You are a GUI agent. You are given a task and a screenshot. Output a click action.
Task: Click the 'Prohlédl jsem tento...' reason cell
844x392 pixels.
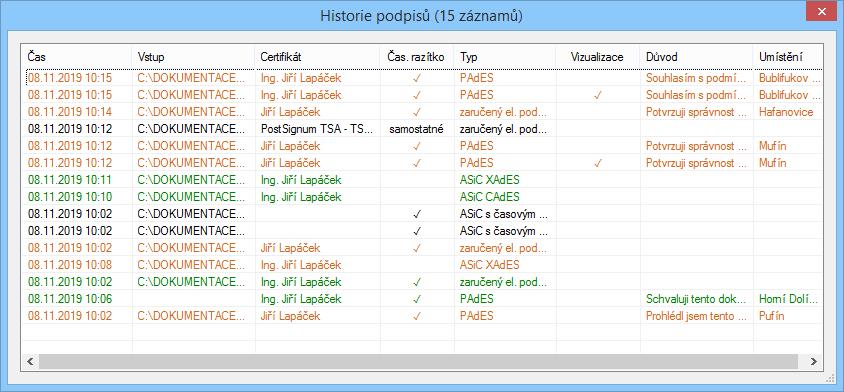coord(696,316)
